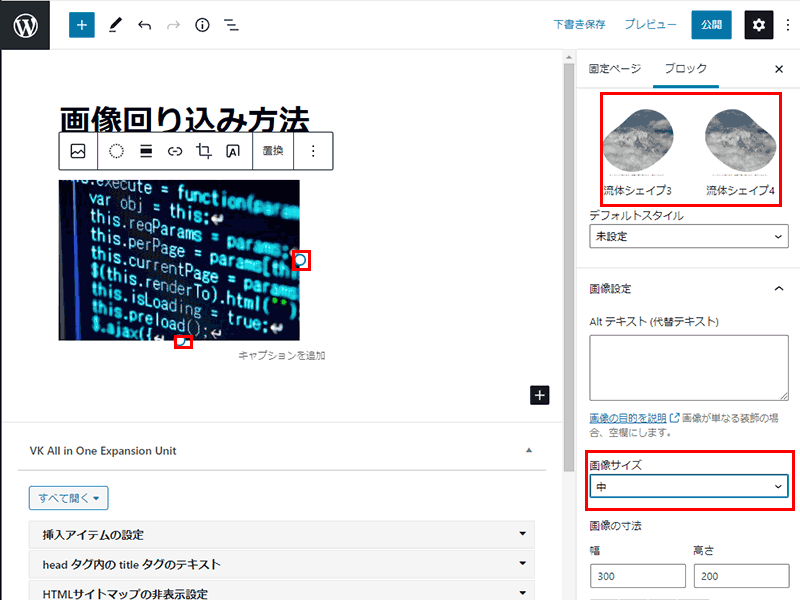Open the image alignment option
This screenshot has width=800, height=600.
(146, 151)
